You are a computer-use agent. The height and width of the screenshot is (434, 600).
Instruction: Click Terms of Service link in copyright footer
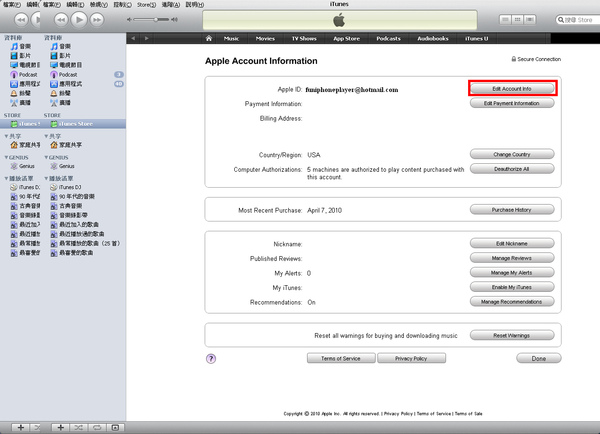coord(434,414)
